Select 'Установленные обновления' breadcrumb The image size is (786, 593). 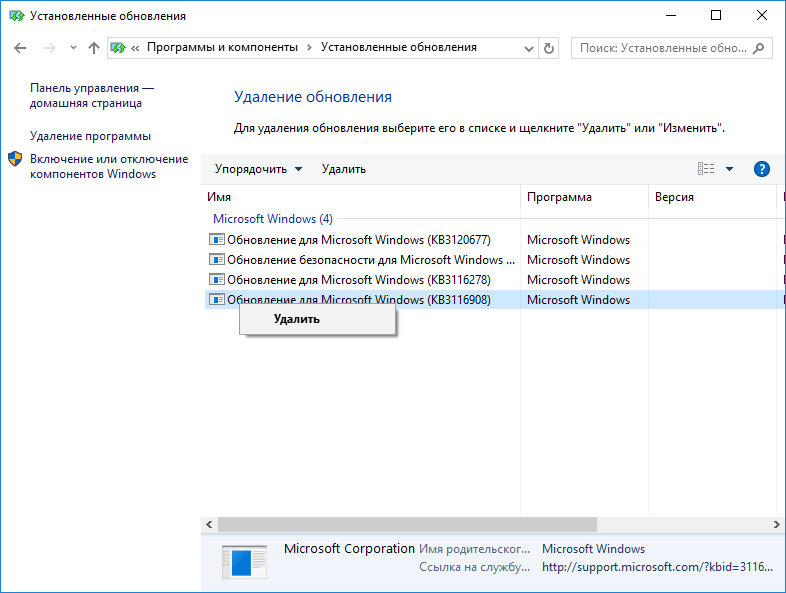coord(399,47)
